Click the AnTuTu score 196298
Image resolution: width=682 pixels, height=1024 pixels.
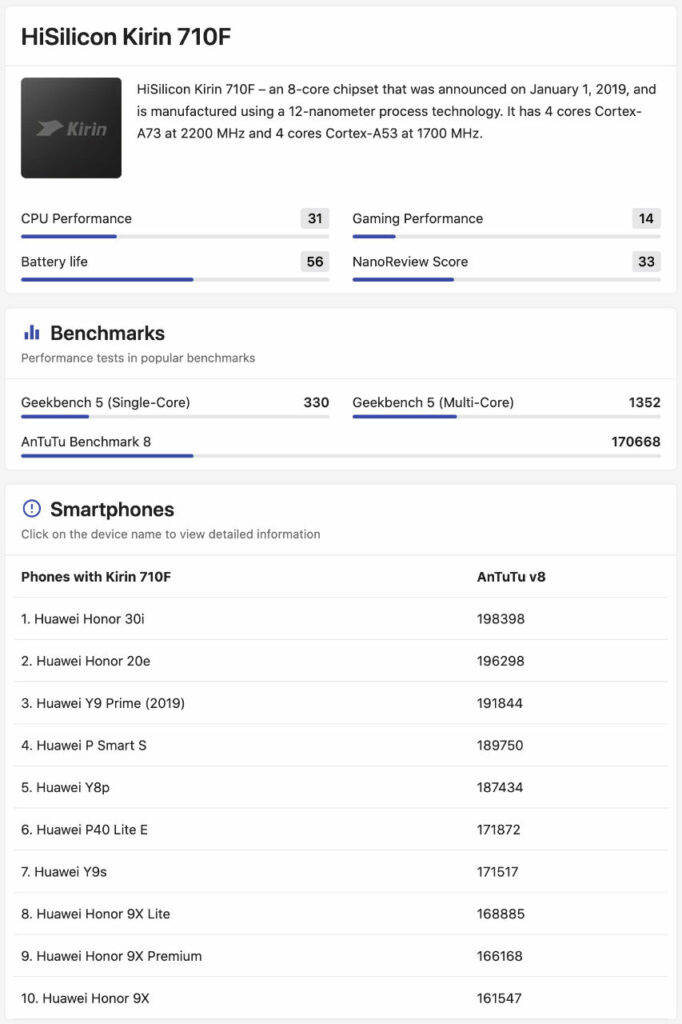(500, 661)
